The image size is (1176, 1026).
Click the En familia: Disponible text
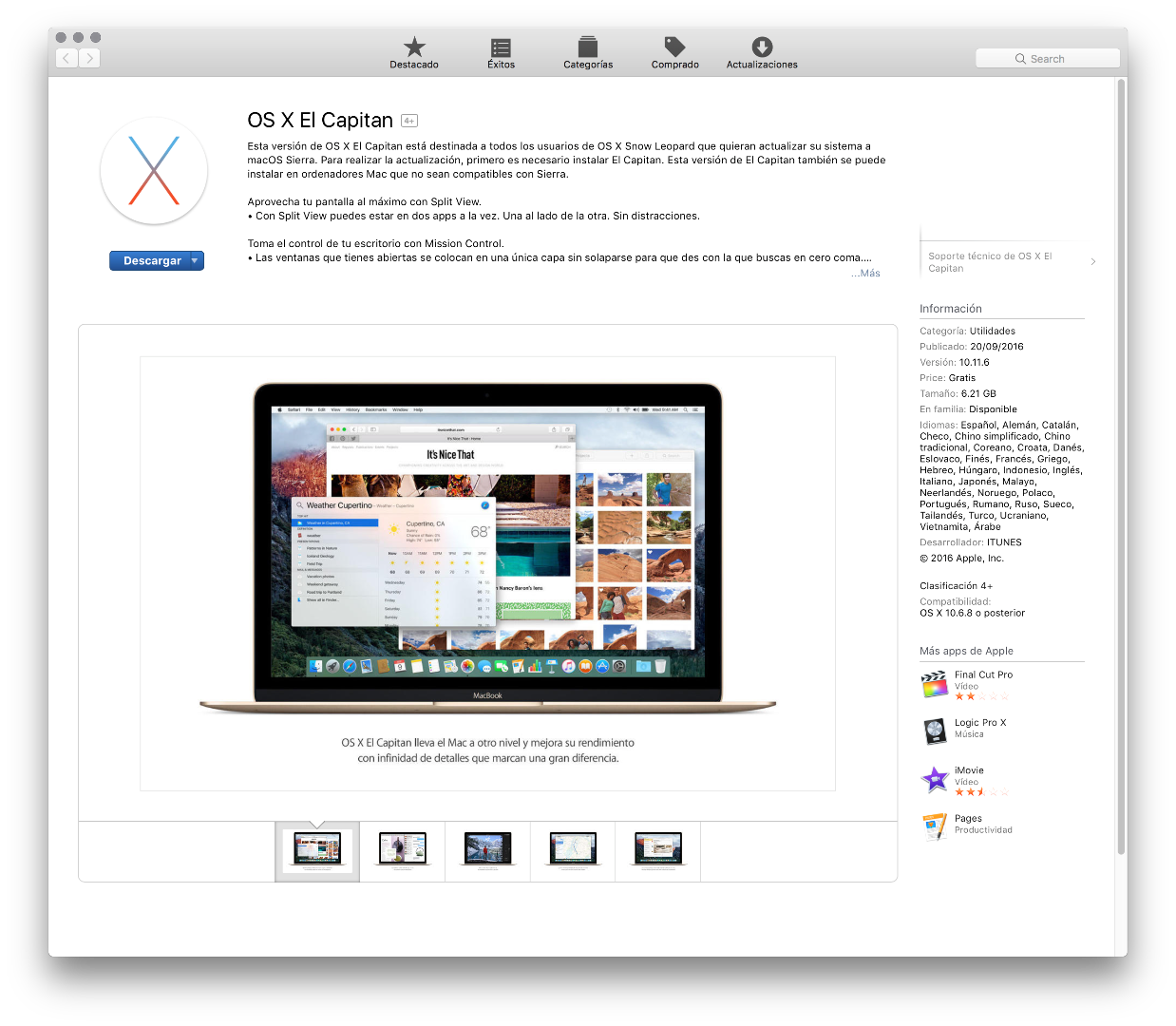click(x=968, y=409)
